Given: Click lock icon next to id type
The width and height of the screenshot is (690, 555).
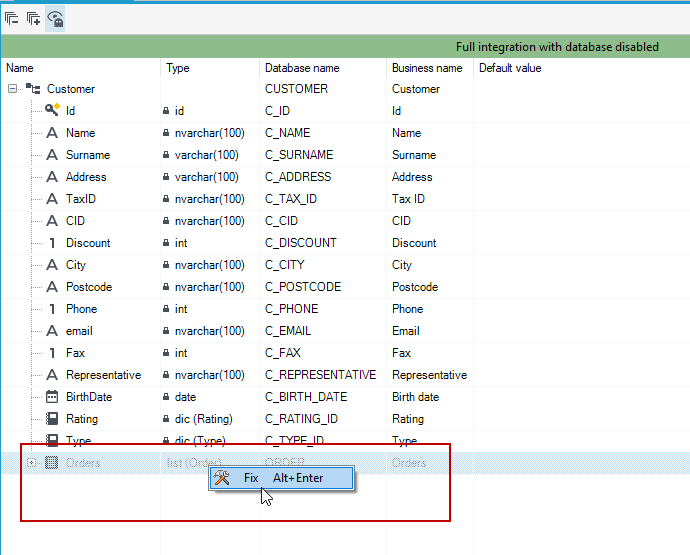Looking at the screenshot, I should pos(166,111).
